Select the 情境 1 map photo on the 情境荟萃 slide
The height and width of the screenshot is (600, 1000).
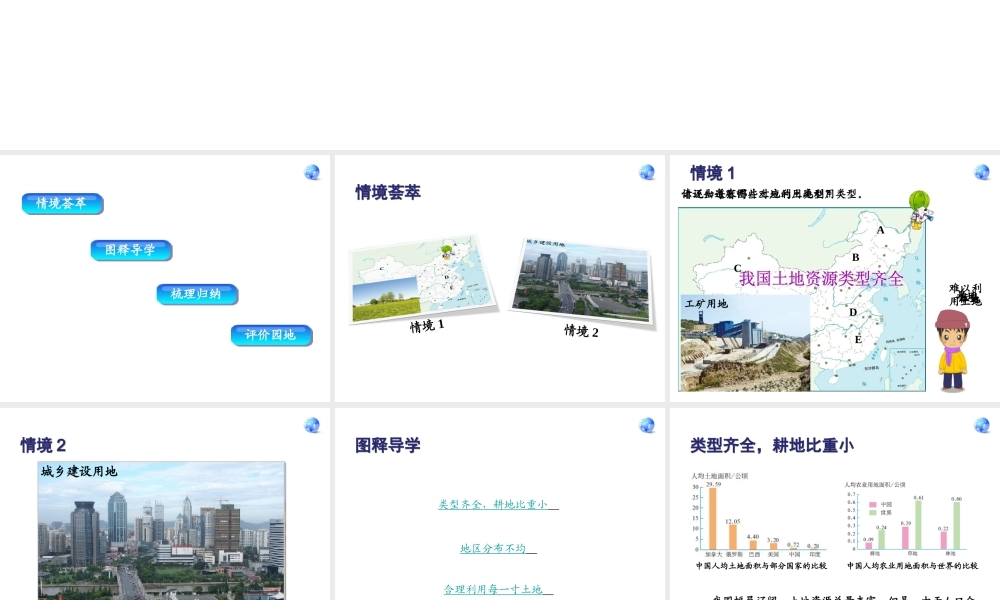tap(423, 279)
